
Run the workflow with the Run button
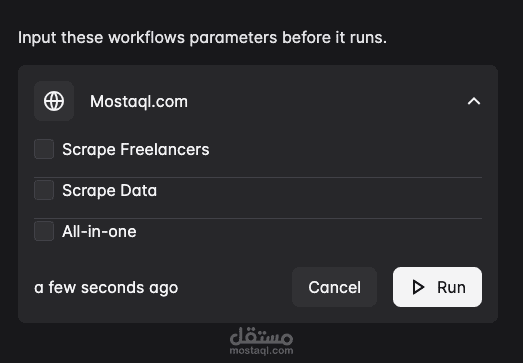(437, 287)
